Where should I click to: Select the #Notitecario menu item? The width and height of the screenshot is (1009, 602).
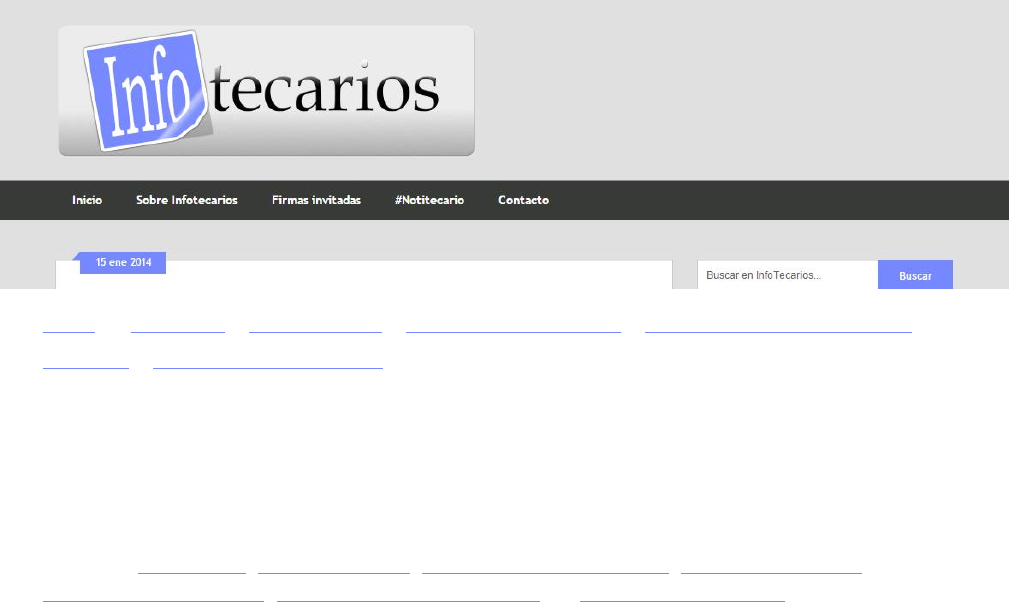click(429, 200)
